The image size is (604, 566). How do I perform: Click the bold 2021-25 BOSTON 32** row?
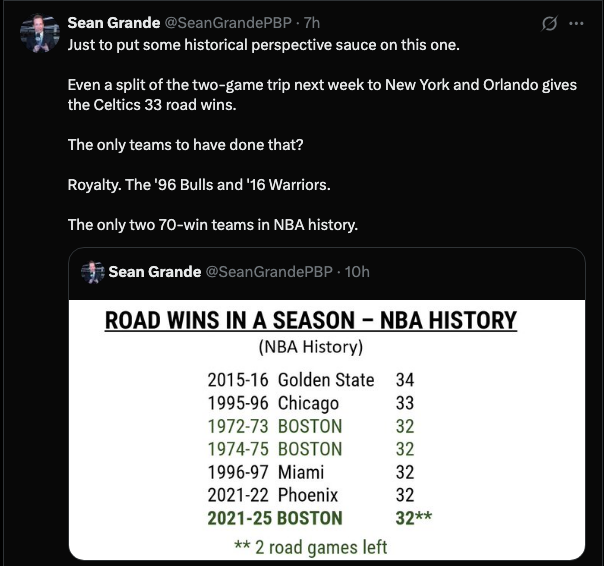coord(319,518)
